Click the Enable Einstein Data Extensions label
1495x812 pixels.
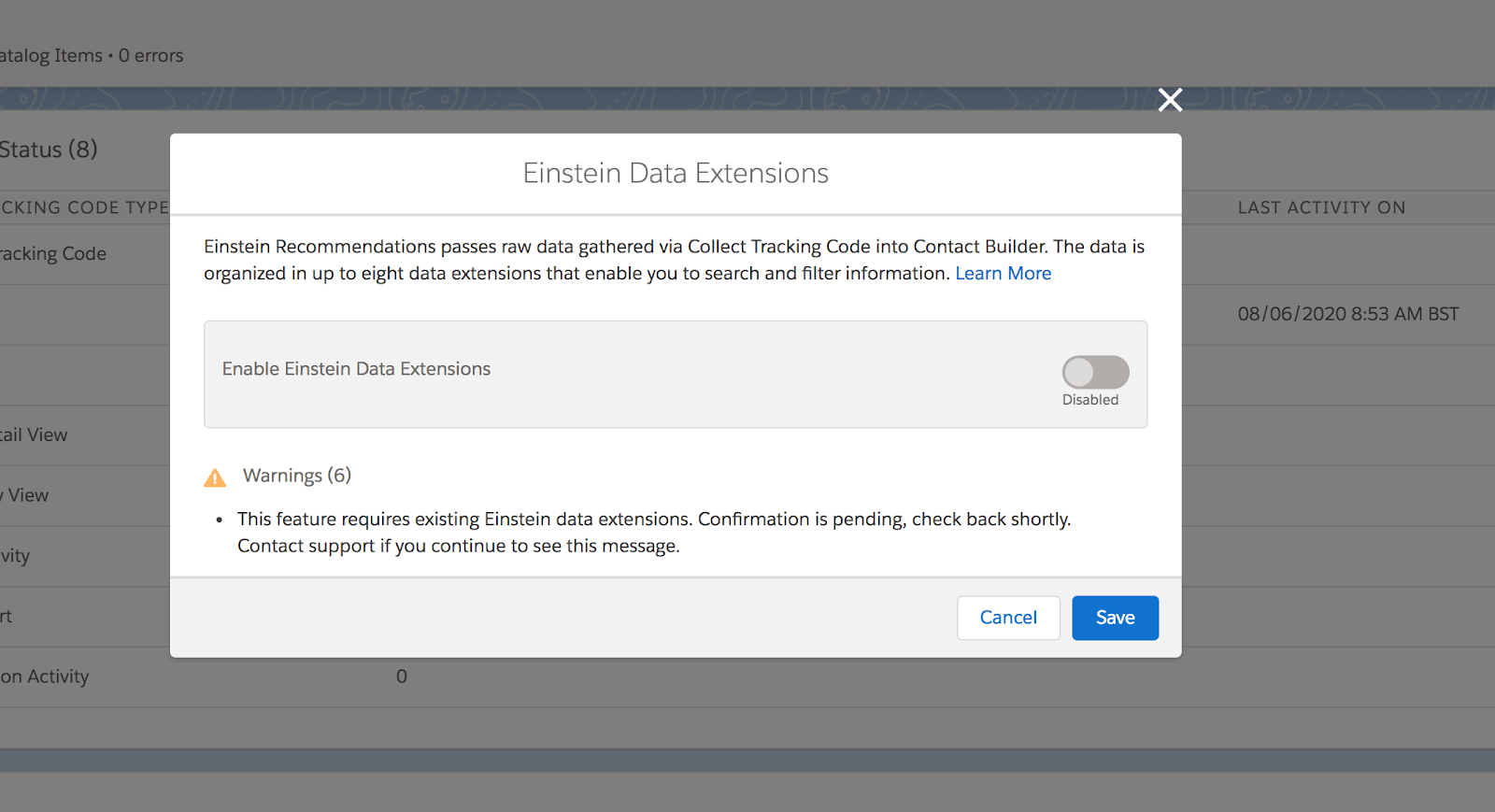[x=356, y=369]
